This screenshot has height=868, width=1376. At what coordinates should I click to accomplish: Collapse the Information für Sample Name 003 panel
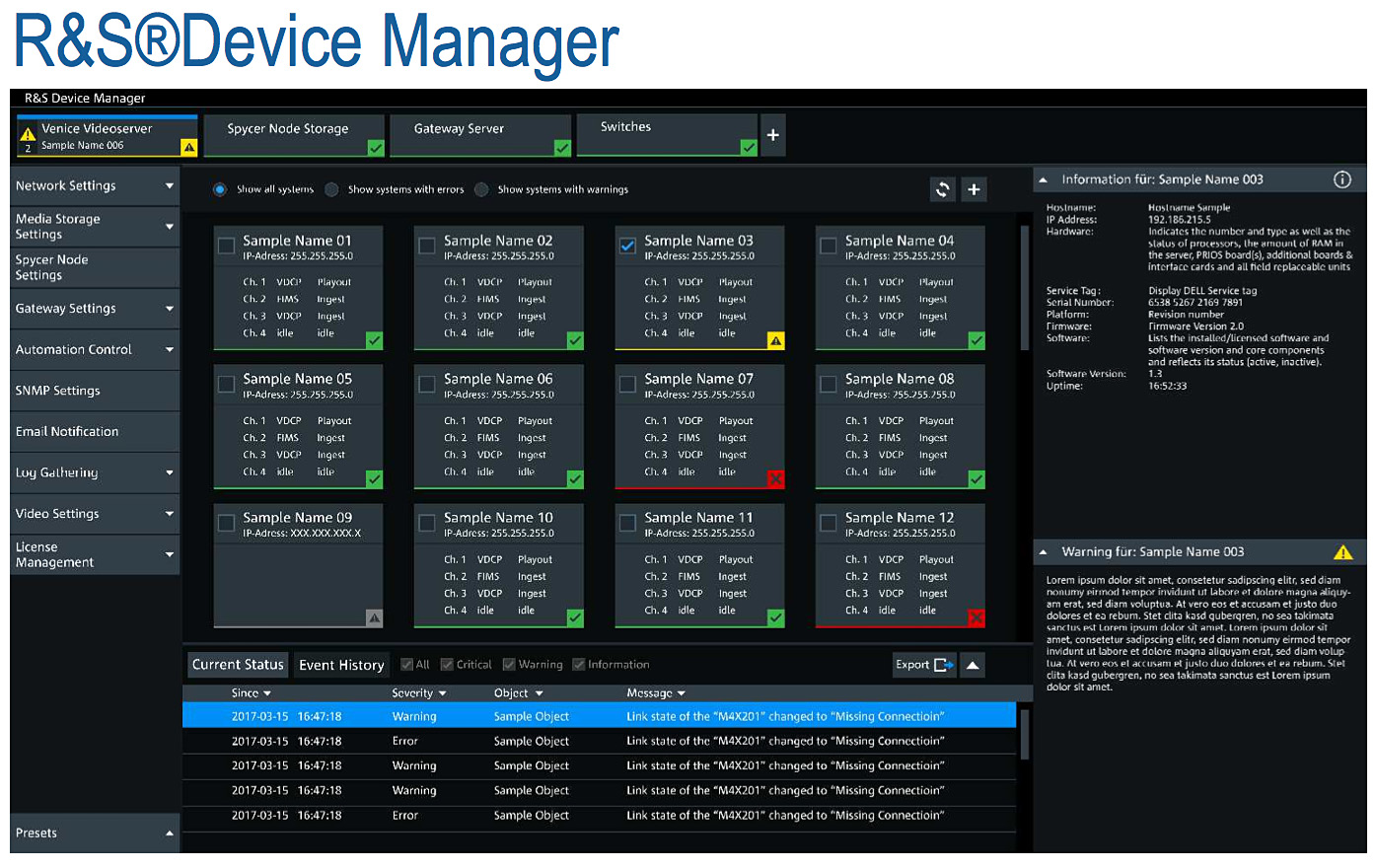[1043, 181]
